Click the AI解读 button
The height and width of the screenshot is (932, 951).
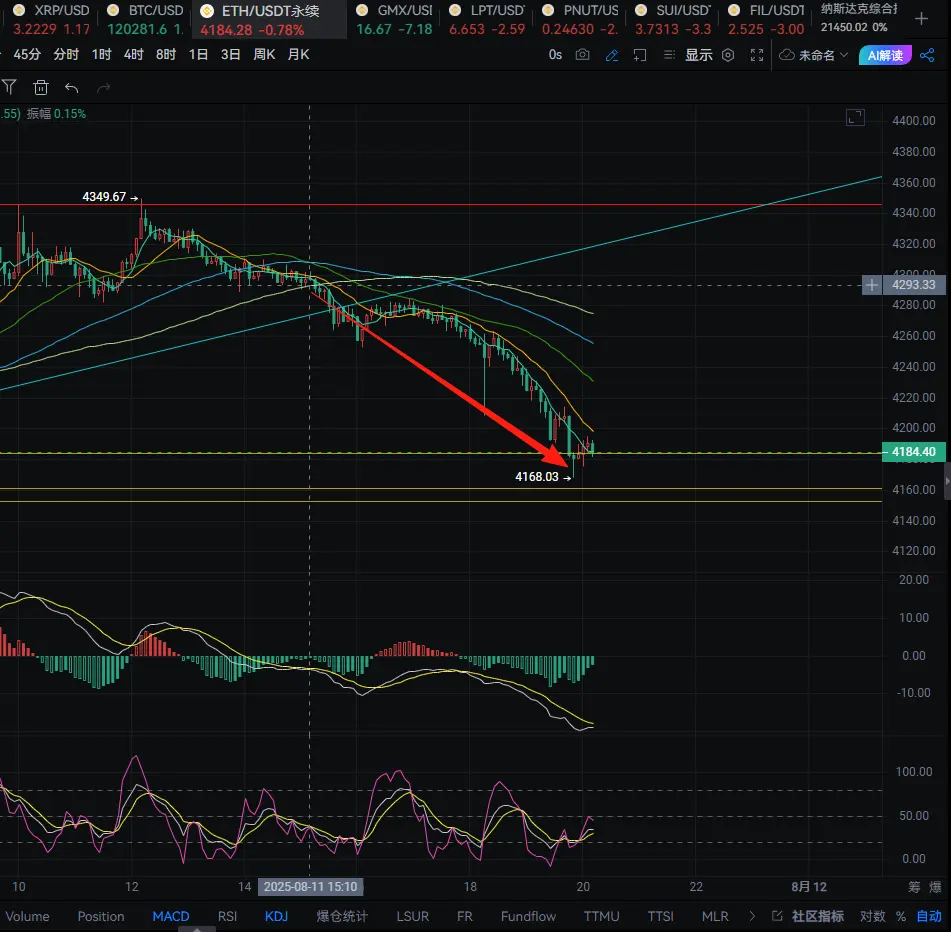click(885, 55)
